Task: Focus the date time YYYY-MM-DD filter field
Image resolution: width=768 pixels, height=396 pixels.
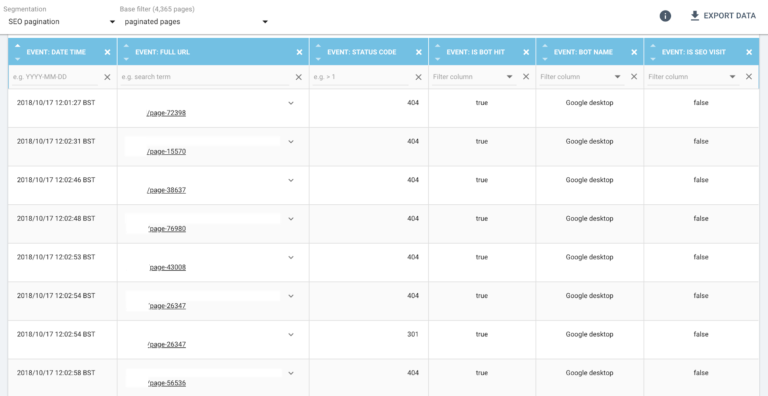Action: pos(56,77)
